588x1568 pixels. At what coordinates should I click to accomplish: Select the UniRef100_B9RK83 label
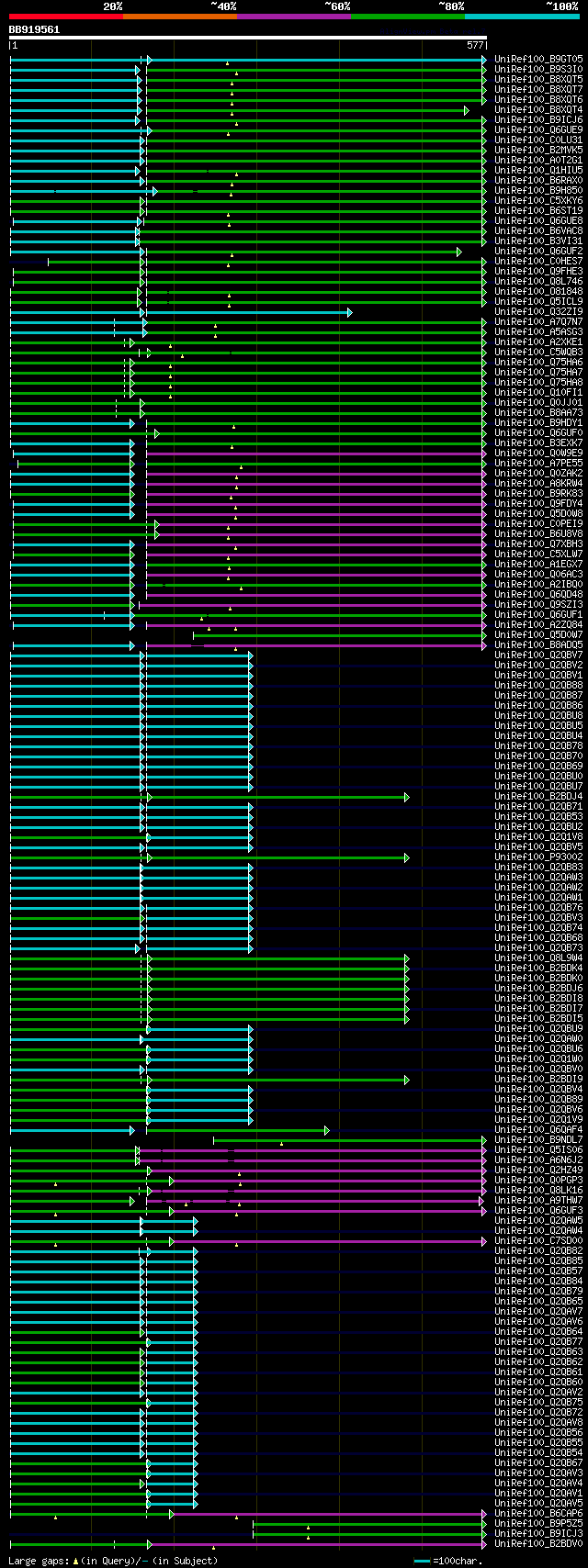[538, 494]
